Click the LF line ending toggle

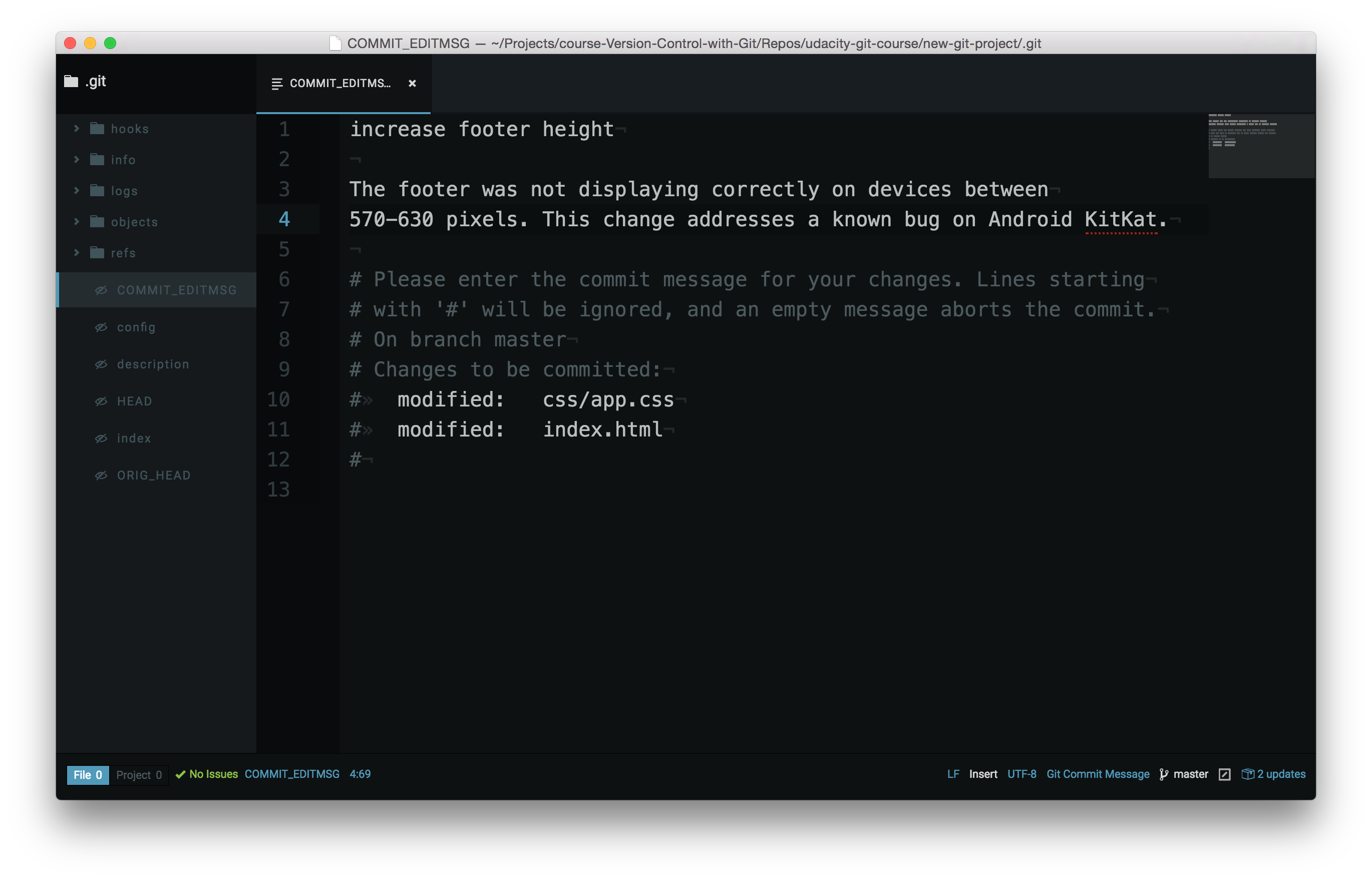point(951,774)
